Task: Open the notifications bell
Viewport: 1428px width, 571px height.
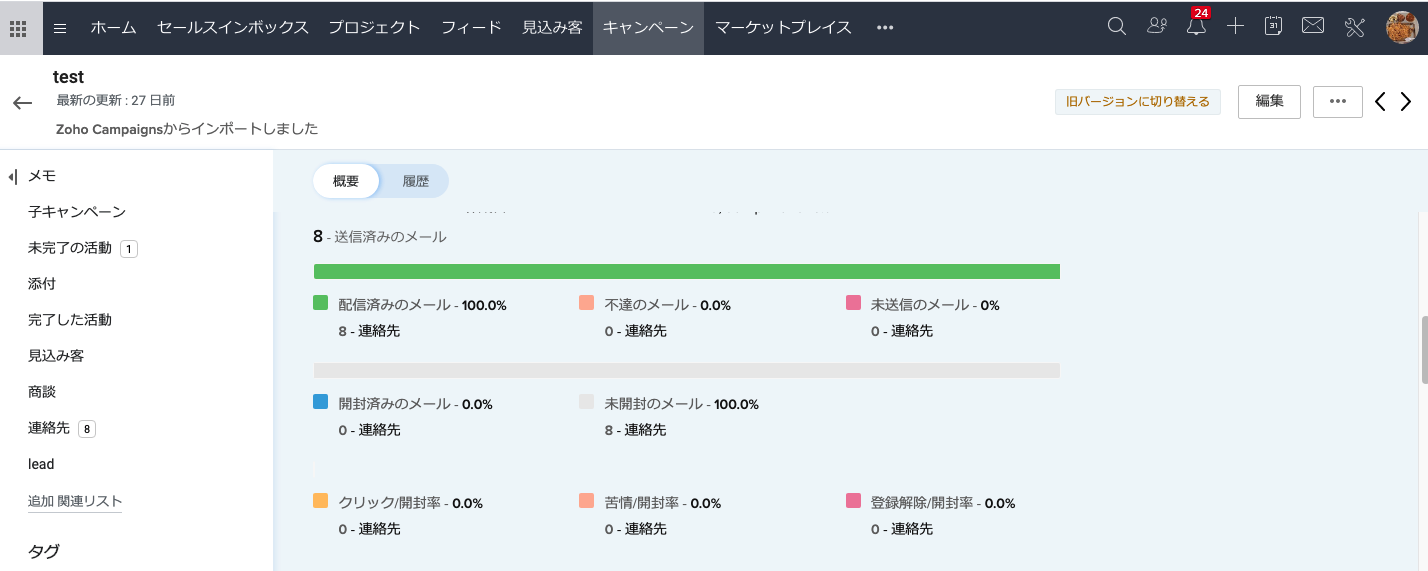Action: coord(1196,27)
